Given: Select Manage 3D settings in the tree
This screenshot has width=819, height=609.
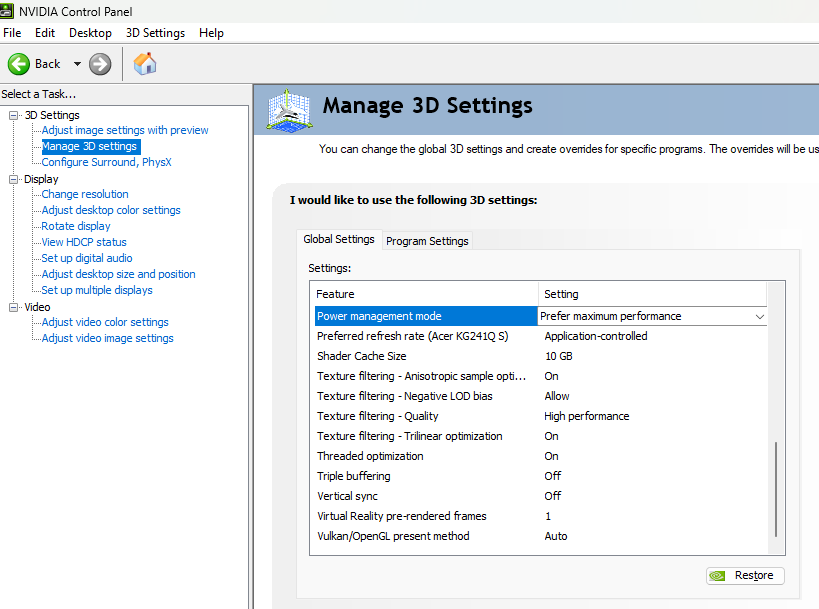Looking at the screenshot, I should tap(89, 146).
